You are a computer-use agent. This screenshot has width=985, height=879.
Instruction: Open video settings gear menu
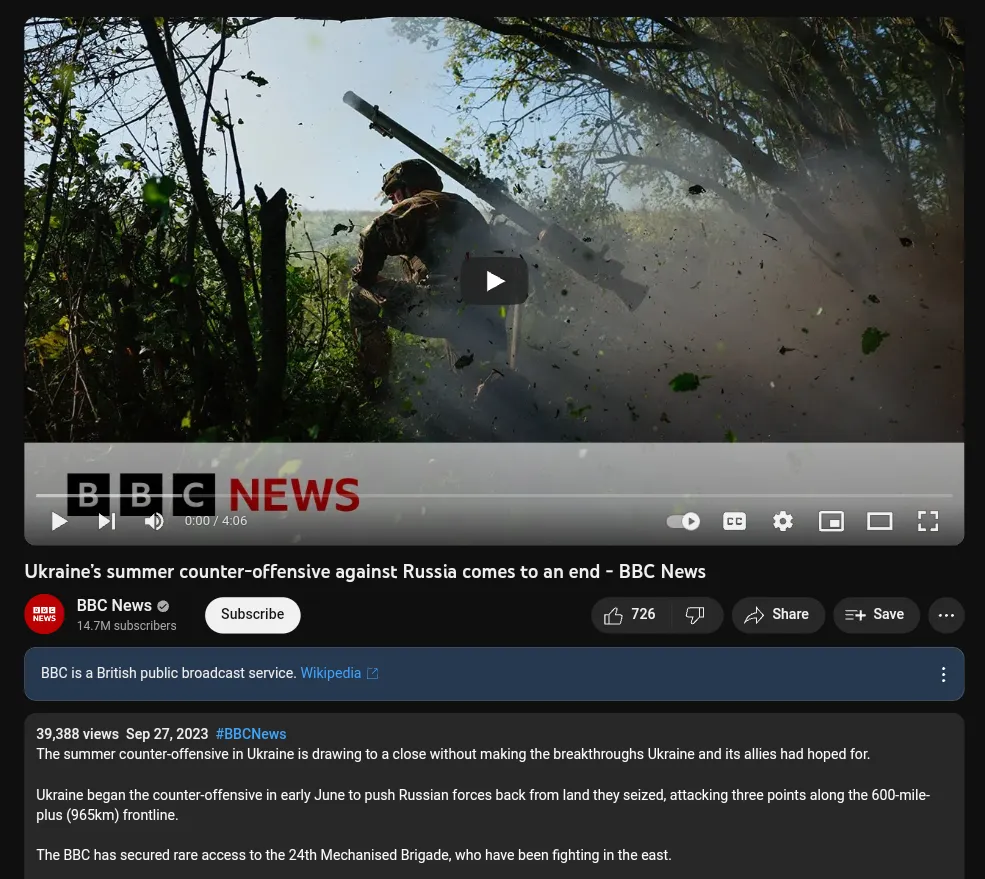(783, 521)
